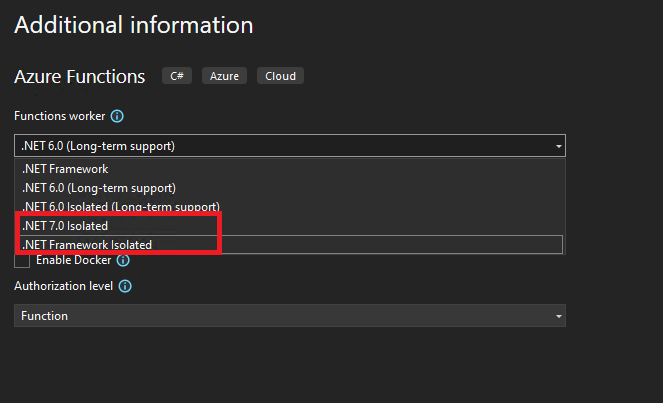Select .NET Framework from the list
The image size is (663, 403).
(x=290, y=169)
